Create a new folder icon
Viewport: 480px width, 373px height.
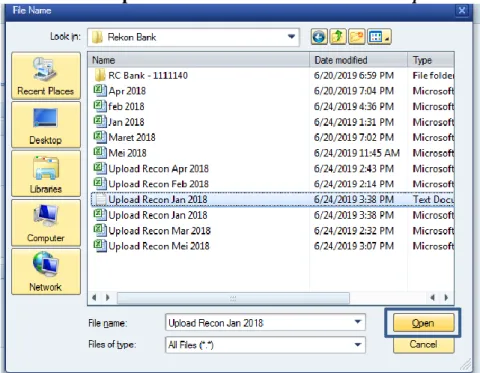click(x=356, y=37)
